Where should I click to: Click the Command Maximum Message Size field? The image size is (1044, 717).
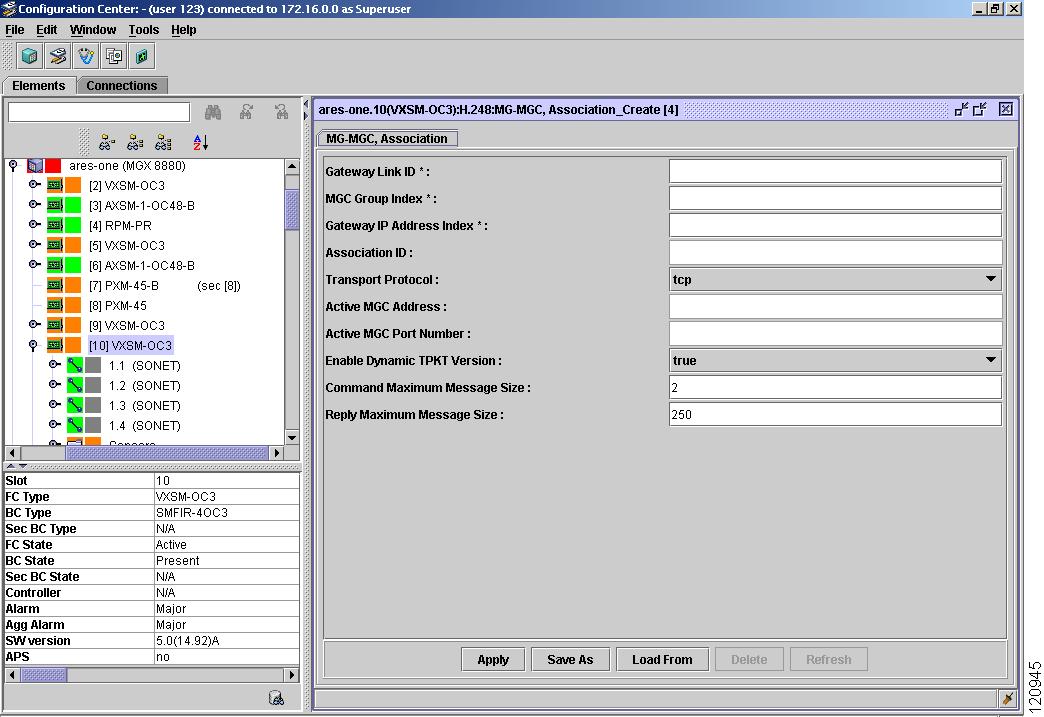(835, 387)
